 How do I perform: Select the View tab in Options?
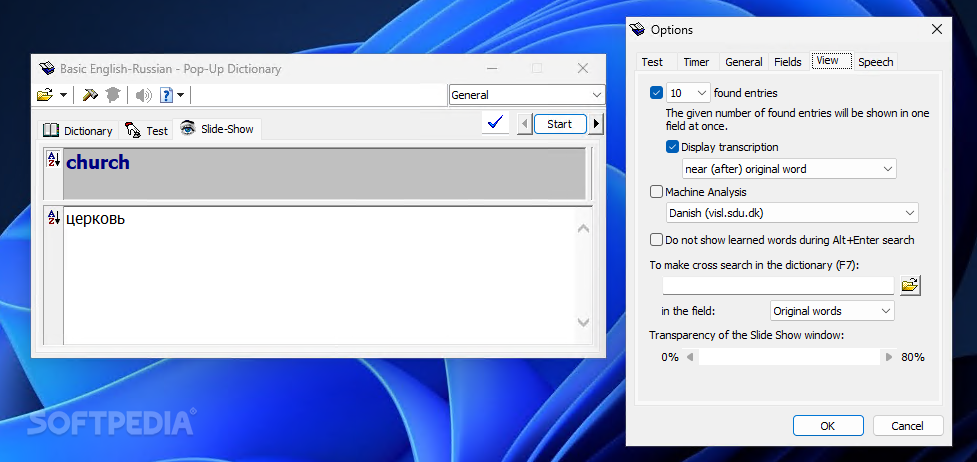coord(831,60)
